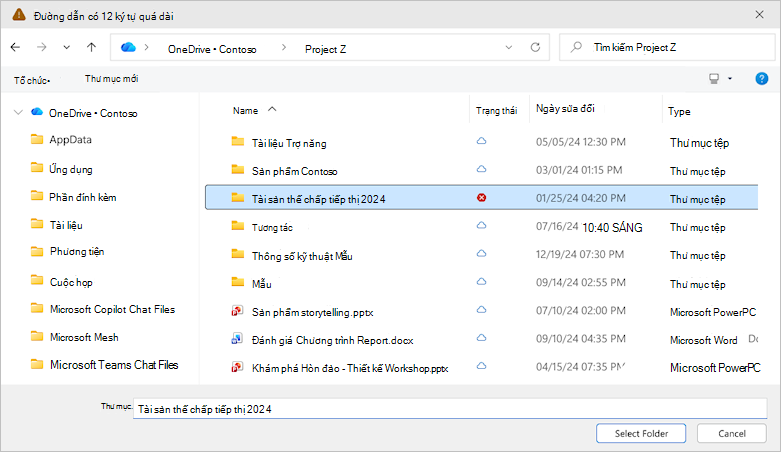Screen dimensions: 781x452
Task: Go up one folder level arrow
Action: coord(91,47)
